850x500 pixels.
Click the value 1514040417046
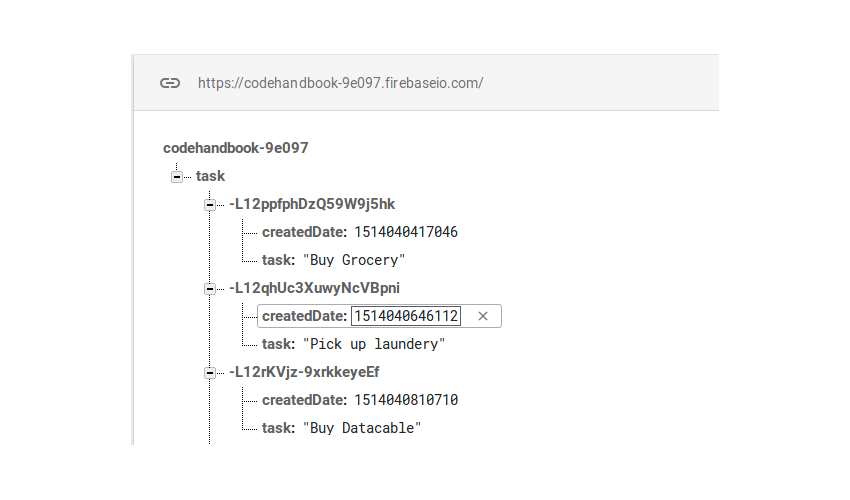click(x=406, y=232)
